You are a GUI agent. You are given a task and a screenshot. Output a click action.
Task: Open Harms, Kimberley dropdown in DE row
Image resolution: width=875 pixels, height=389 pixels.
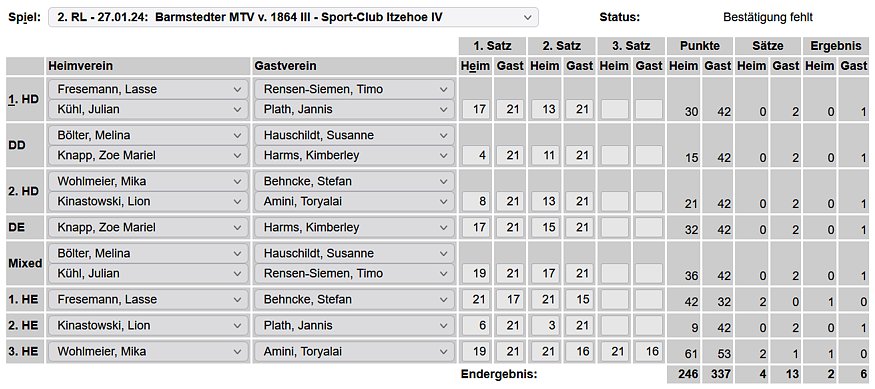tap(354, 228)
